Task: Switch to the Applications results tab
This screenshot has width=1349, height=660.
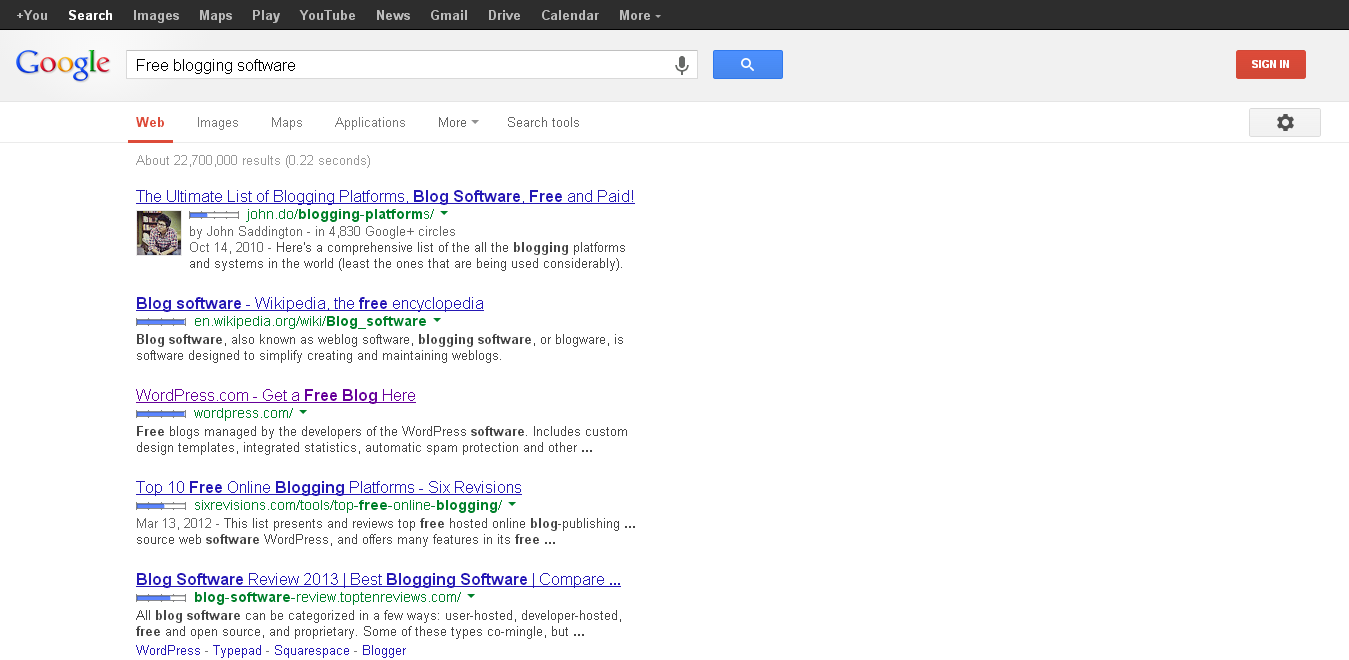Action: tap(370, 122)
